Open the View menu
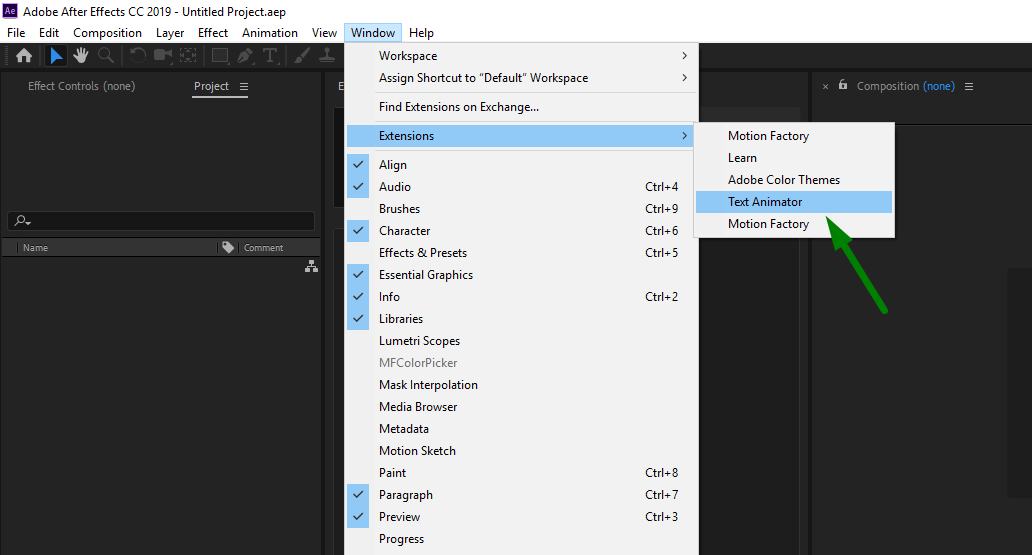 (x=324, y=33)
